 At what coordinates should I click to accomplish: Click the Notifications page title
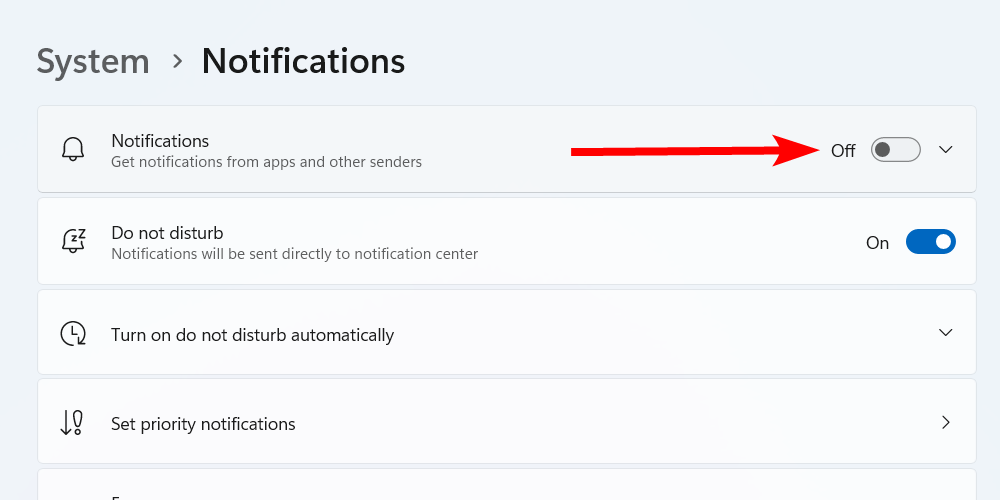click(x=303, y=61)
